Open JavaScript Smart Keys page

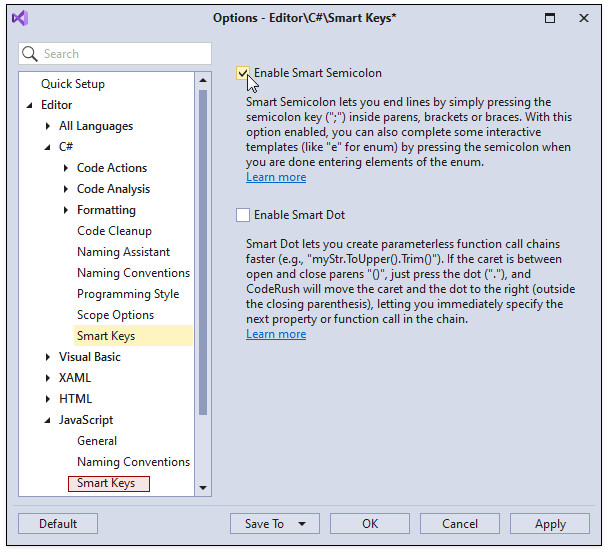109,483
